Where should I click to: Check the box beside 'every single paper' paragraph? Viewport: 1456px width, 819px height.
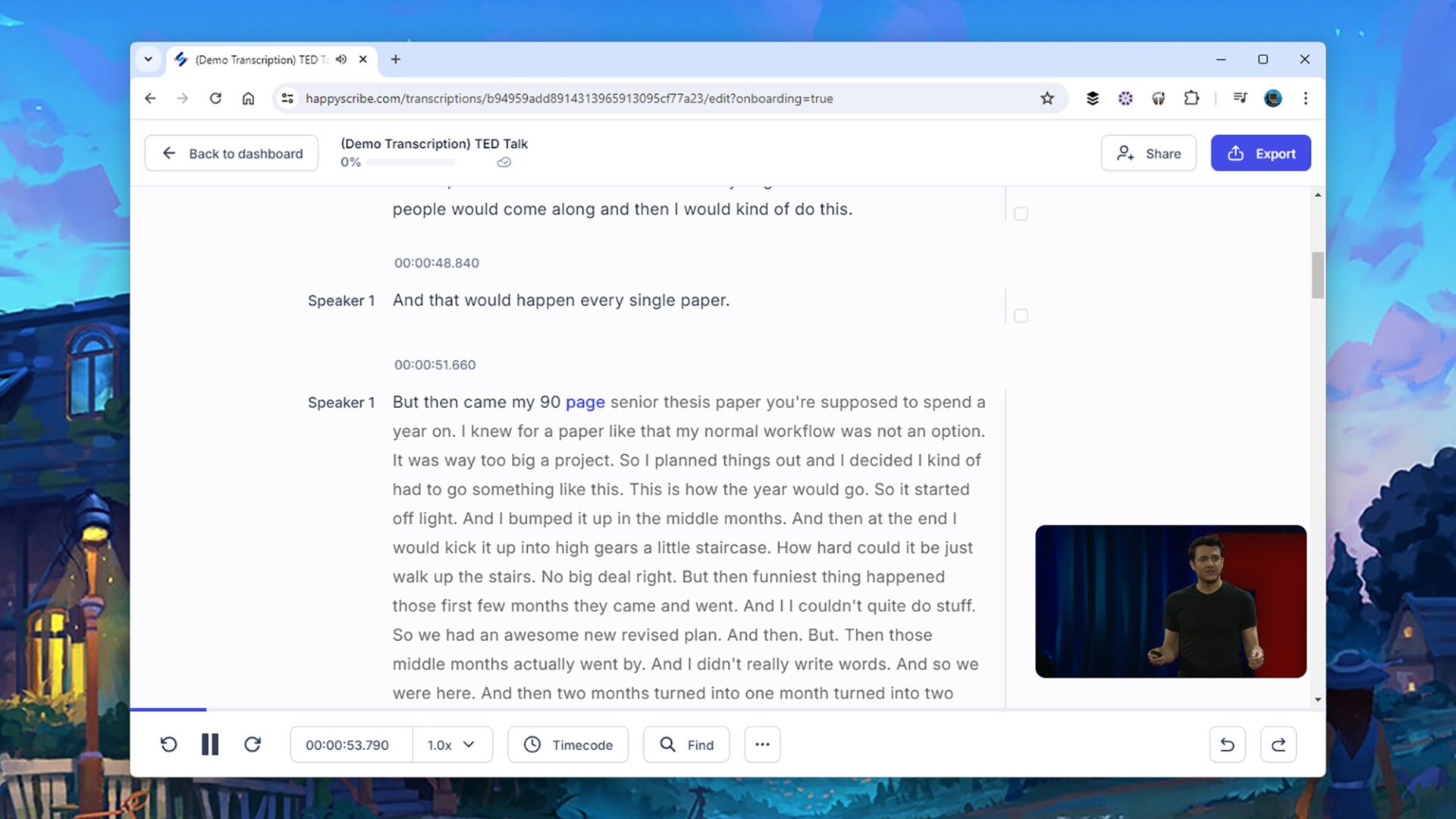1021,315
